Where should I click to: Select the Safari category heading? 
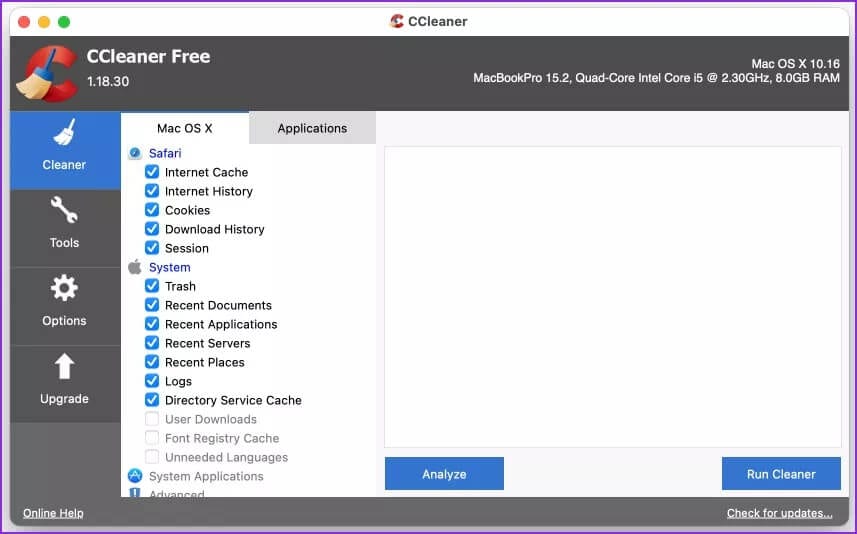pyautogui.click(x=165, y=153)
